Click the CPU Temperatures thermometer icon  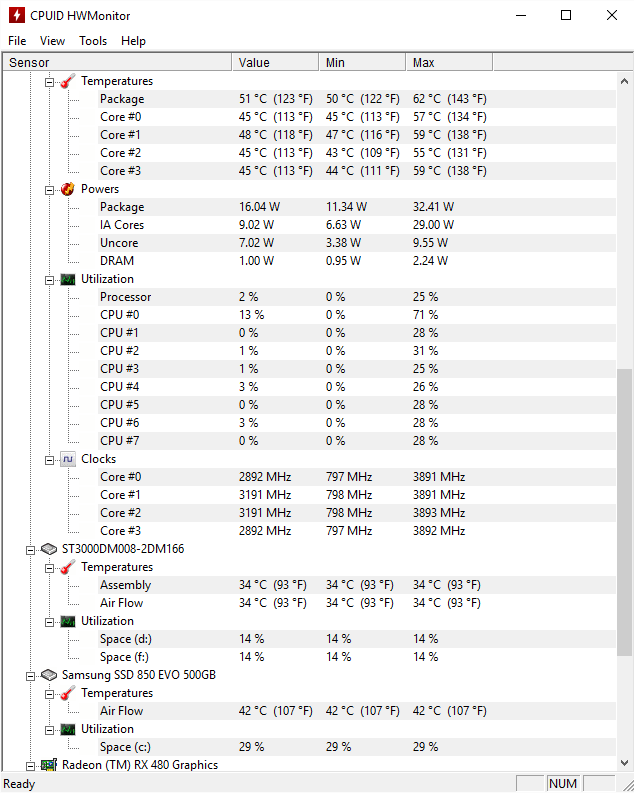[68, 81]
